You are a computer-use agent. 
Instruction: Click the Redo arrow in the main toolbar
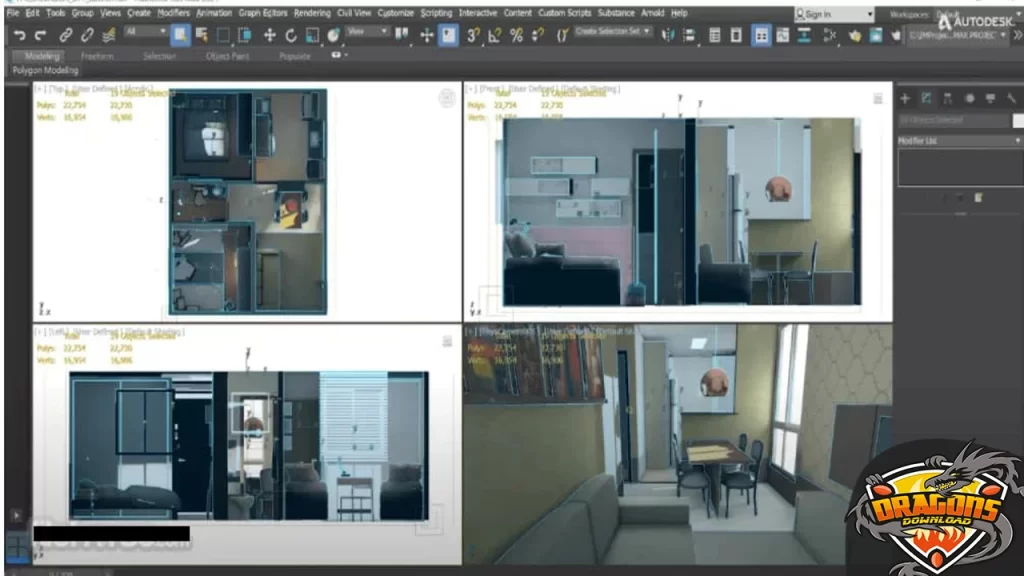tap(40, 35)
